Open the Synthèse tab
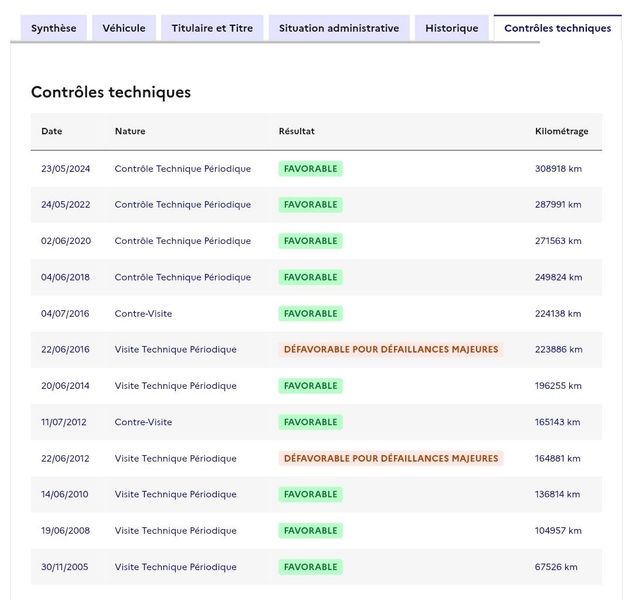 [54, 28]
